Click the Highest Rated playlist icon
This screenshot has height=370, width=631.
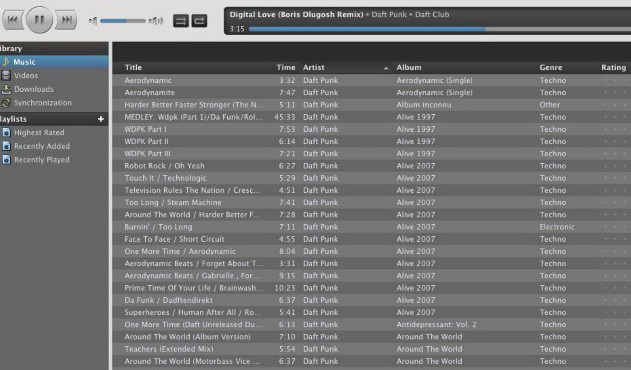click(x=6, y=132)
